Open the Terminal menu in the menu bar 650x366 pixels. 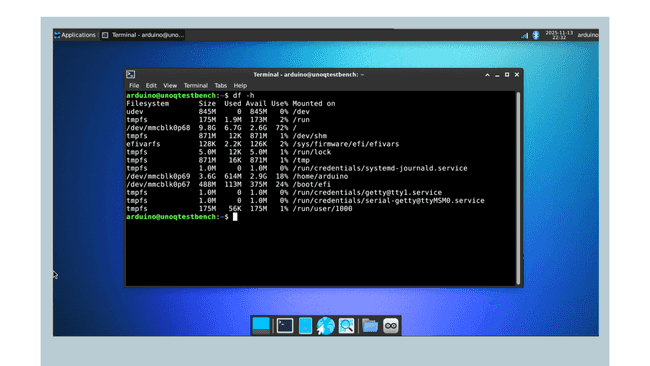196,85
